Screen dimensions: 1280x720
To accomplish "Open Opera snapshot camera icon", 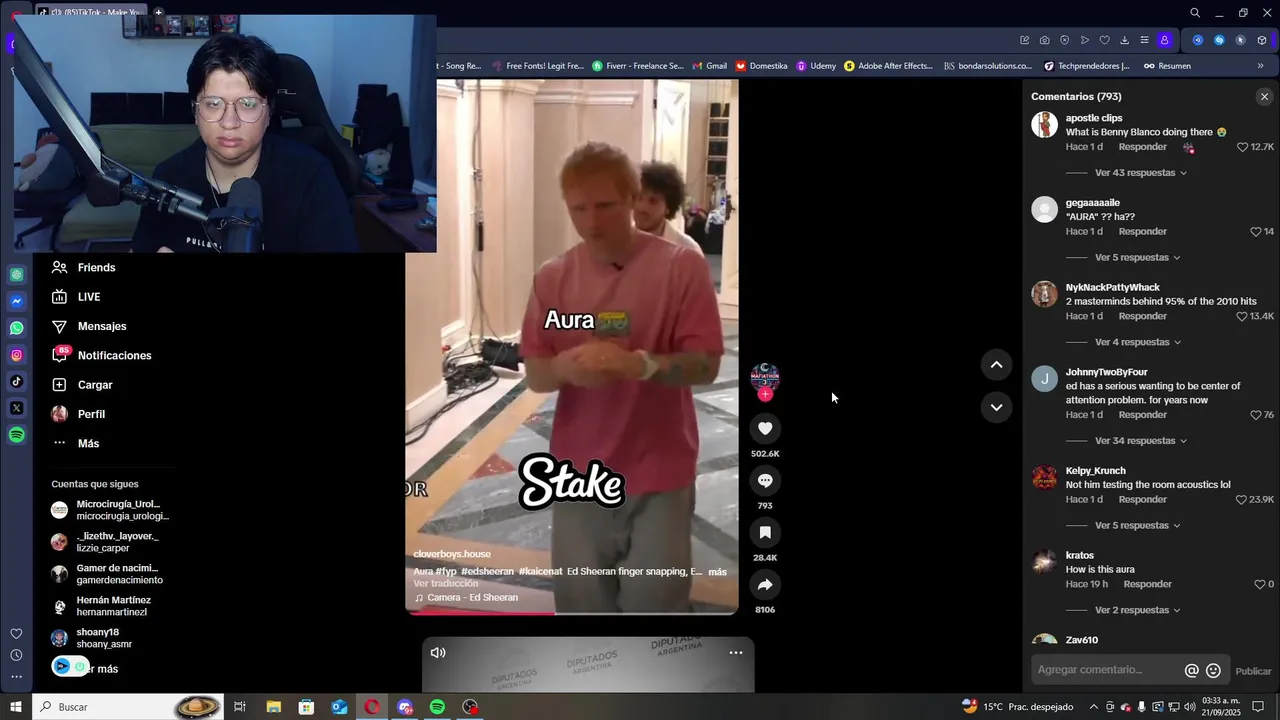I will (1044, 40).
